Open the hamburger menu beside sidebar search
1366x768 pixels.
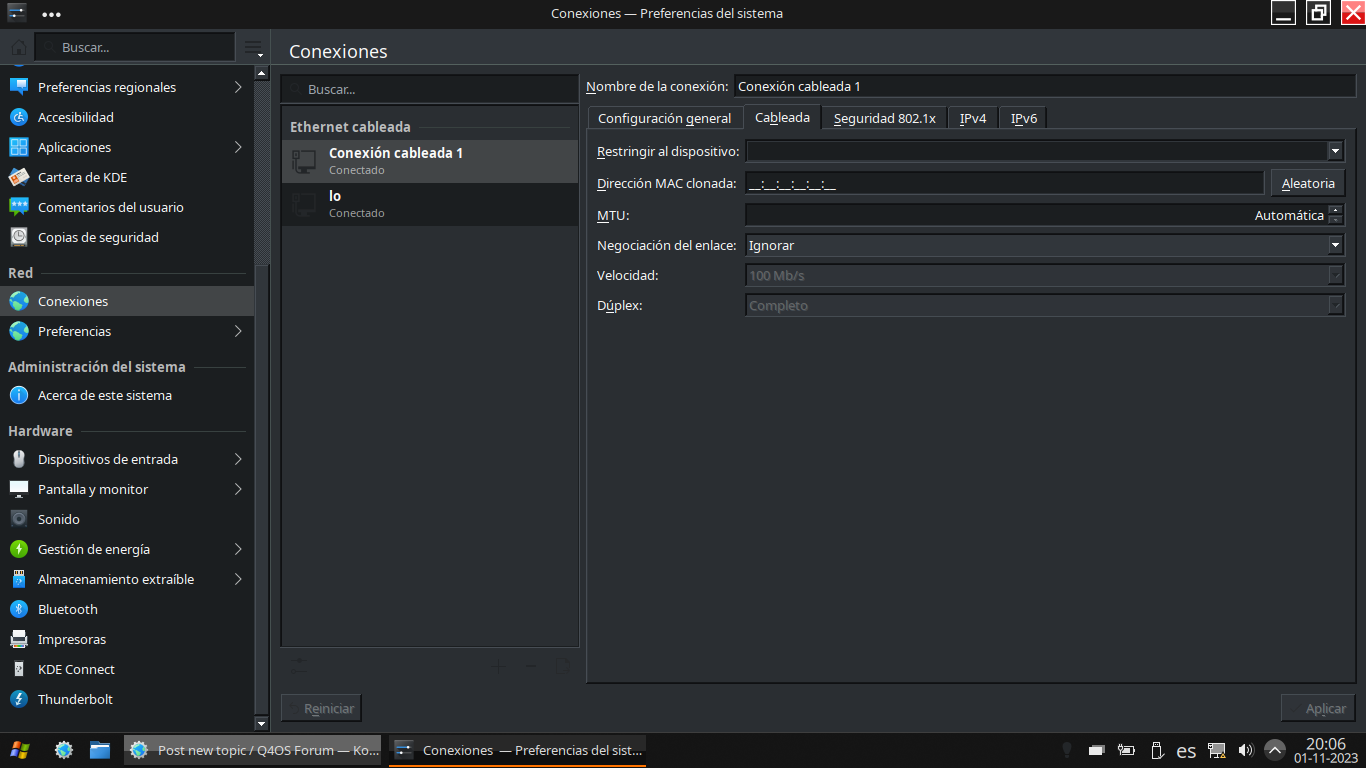click(253, 48)
